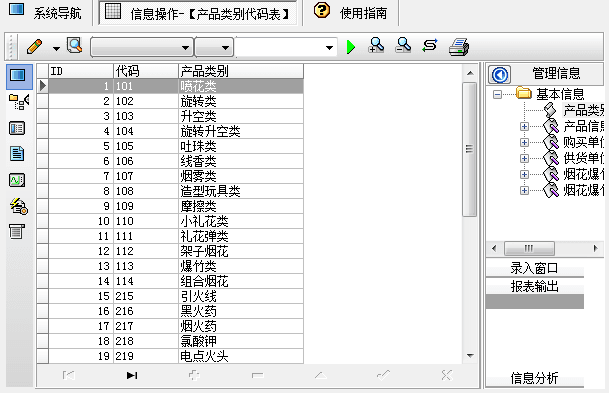Click the row selector of 喷花类

pos(43,86)
